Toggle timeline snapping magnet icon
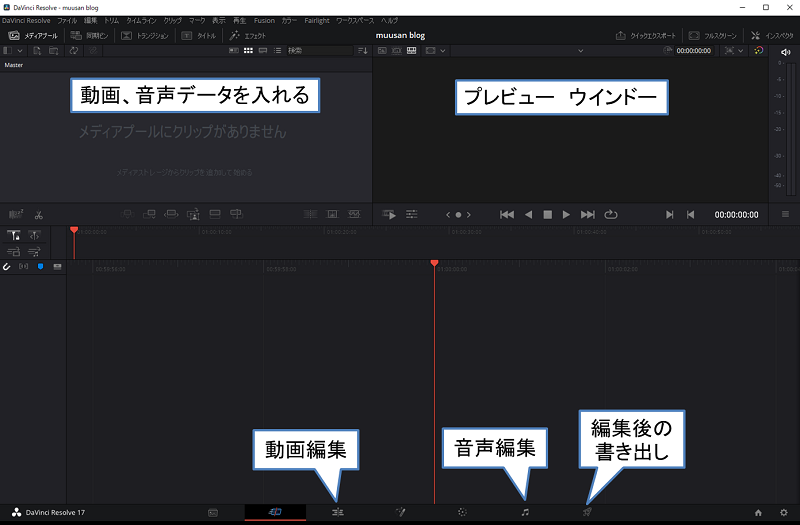This screenshot has width=800, height=525. point(7,266)
